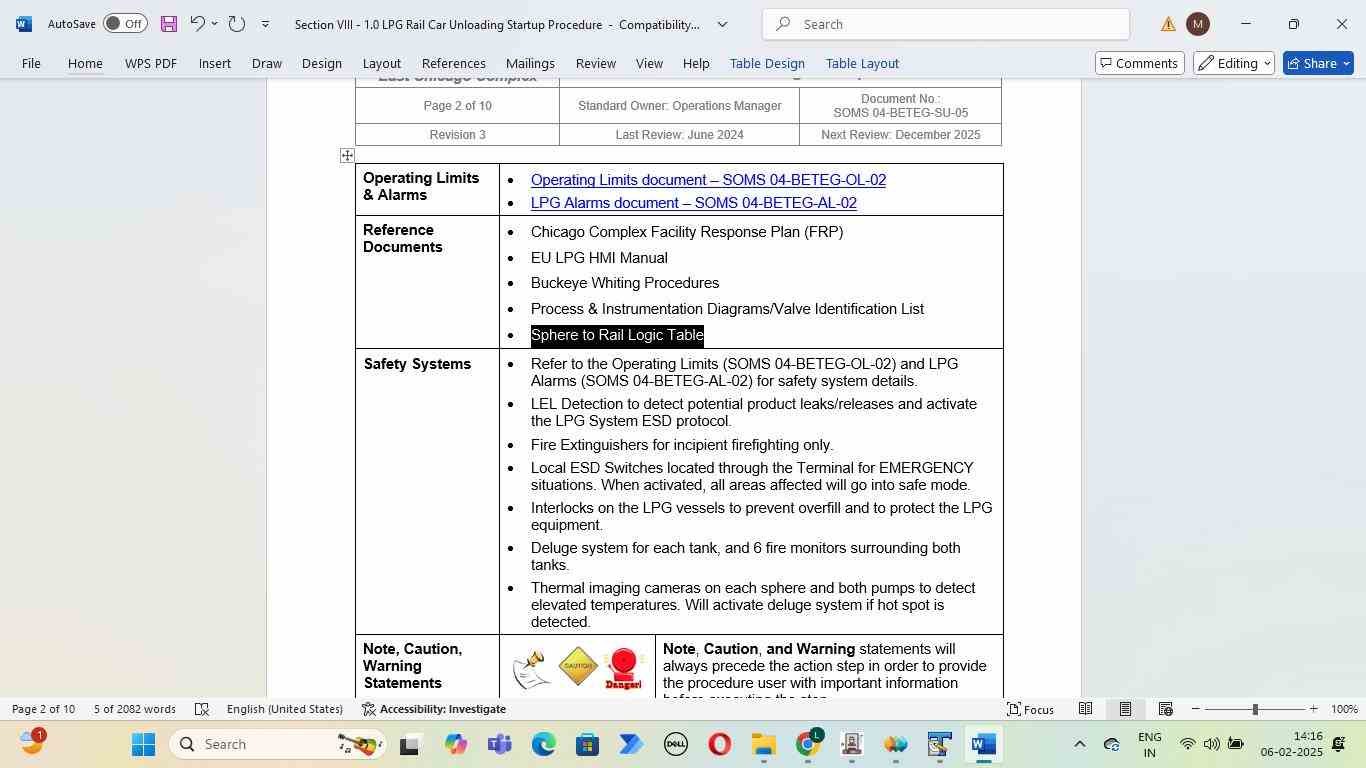
Task: Open Microsoft Edge from taskbar
Action: click(x=543, y=744)
